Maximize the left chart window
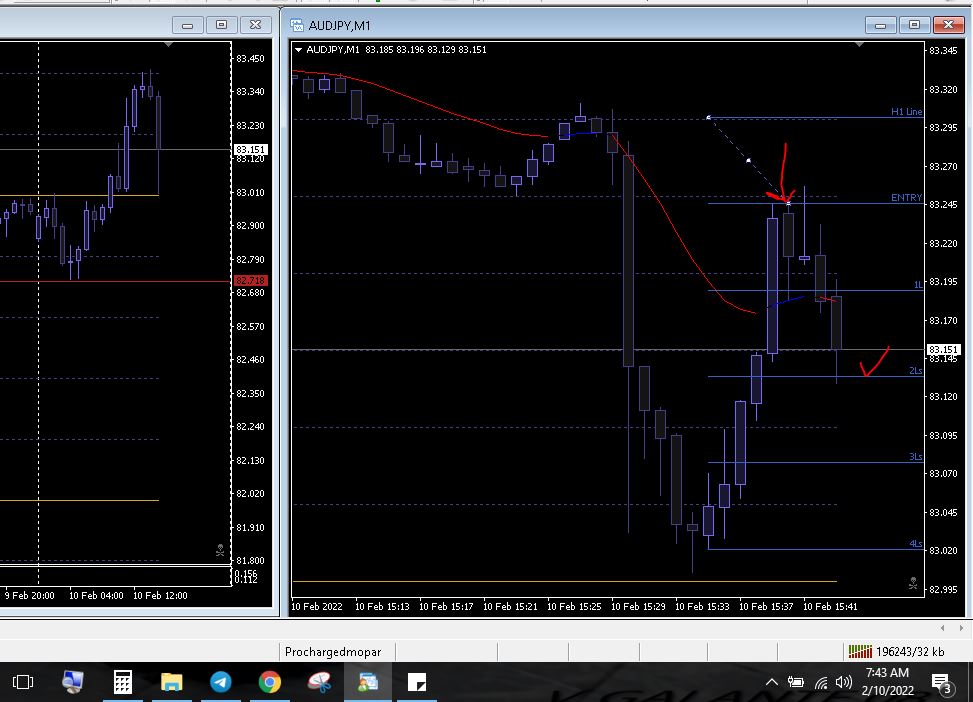This screenshot has width=973, height=702. 222,25
